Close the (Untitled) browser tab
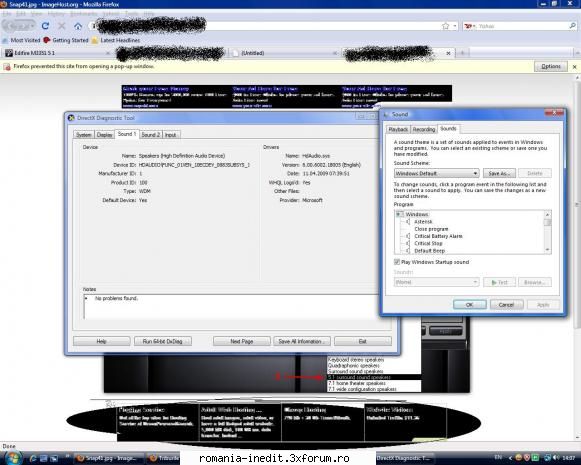581x465 pixels. point(335,53)
